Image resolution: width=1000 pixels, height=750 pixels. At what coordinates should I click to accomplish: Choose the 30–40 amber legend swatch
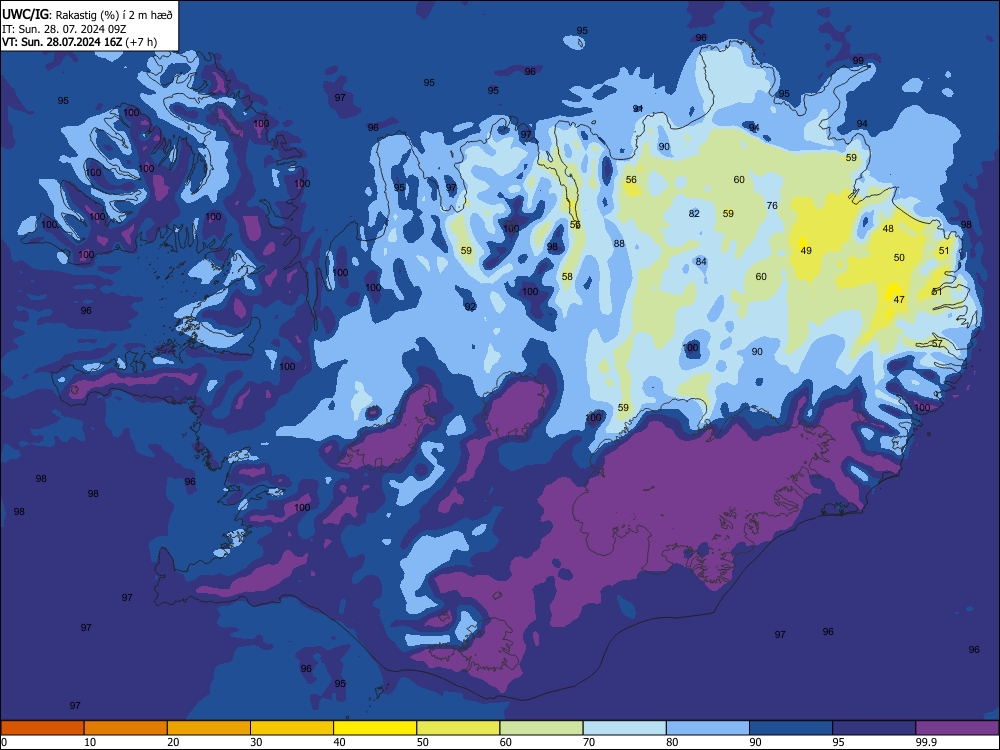tap(292, 728)
